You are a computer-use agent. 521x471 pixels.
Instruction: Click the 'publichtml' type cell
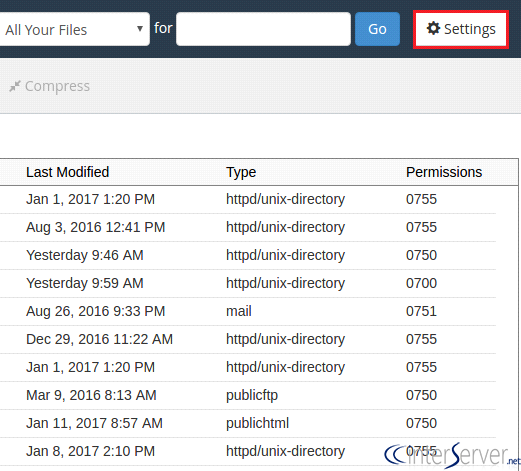point(257,423)
